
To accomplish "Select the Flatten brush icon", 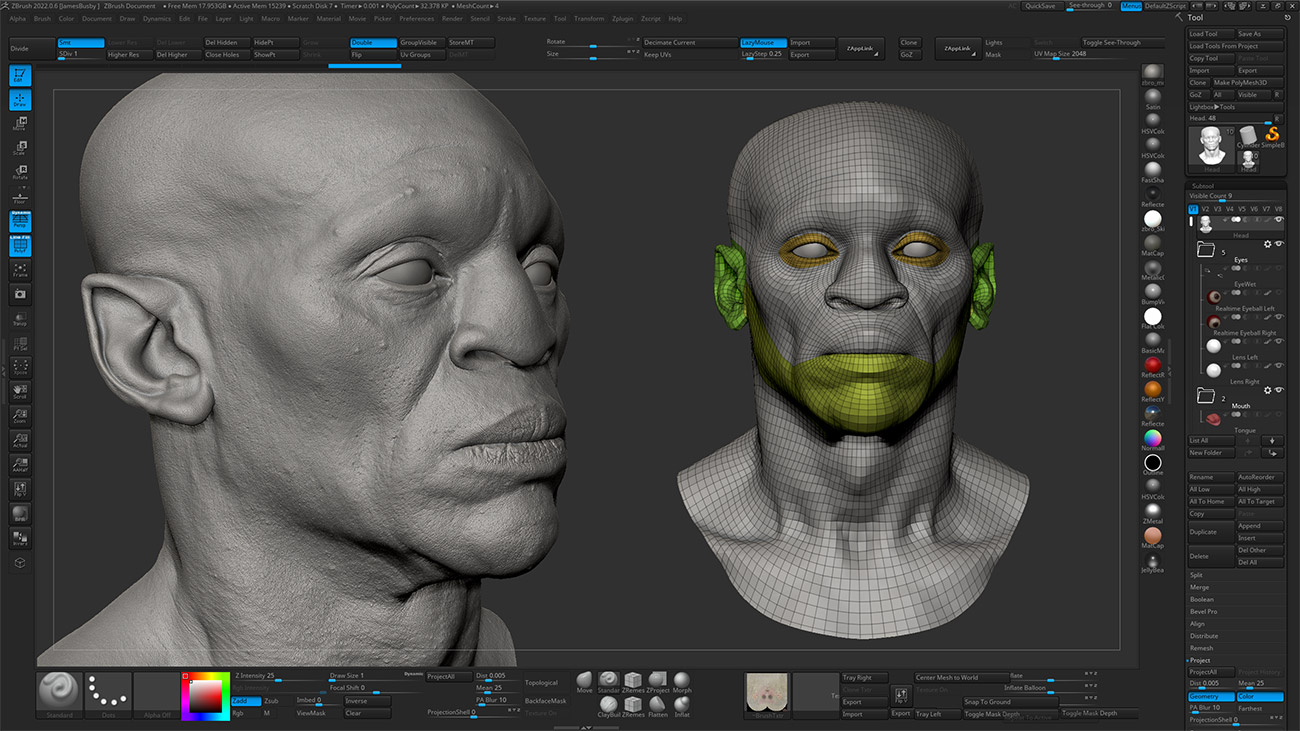I will point(658,707).
